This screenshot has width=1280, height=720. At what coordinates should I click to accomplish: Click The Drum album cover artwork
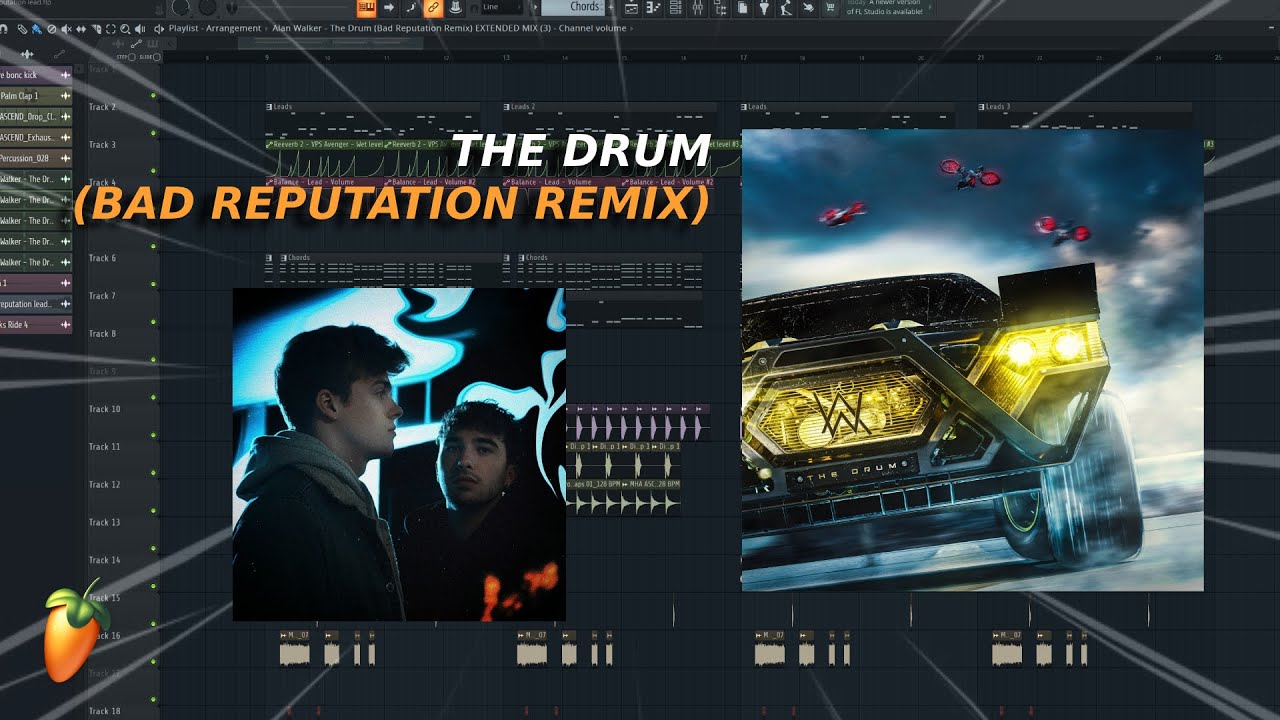coord(972,360)
